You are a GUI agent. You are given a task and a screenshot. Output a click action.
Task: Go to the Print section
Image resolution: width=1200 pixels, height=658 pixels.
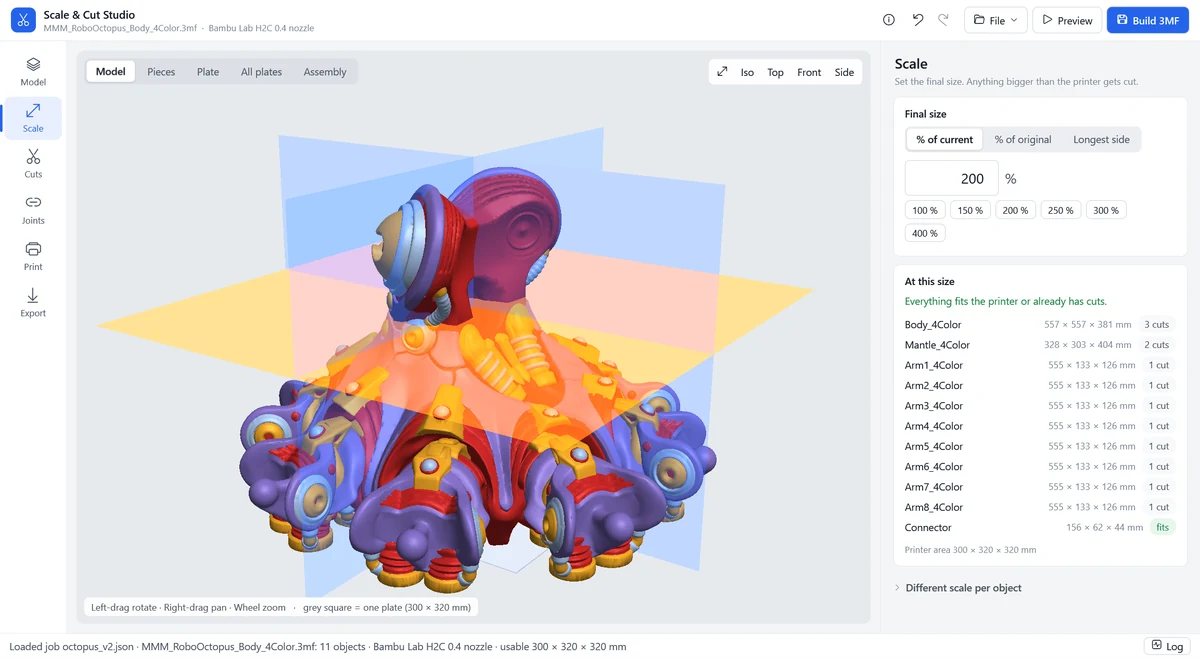tap(33, 256)
